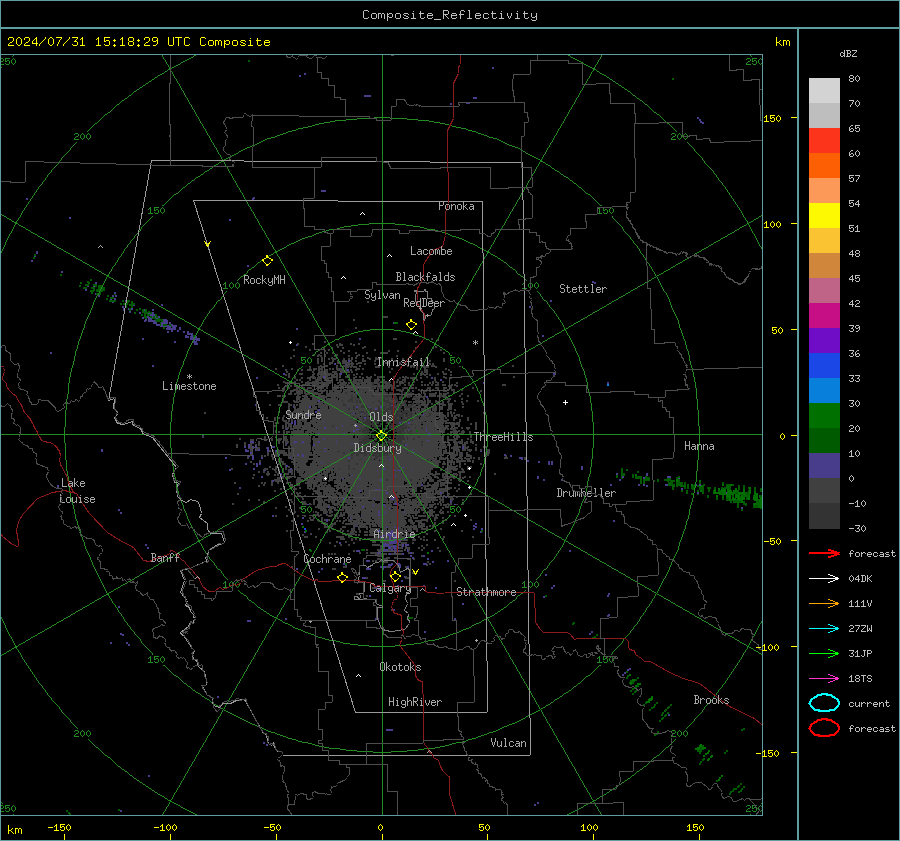Click the yellow diamond marker near RockyMH
The height and width of the screenshot is (841, 900).
(x=267, y=261)
